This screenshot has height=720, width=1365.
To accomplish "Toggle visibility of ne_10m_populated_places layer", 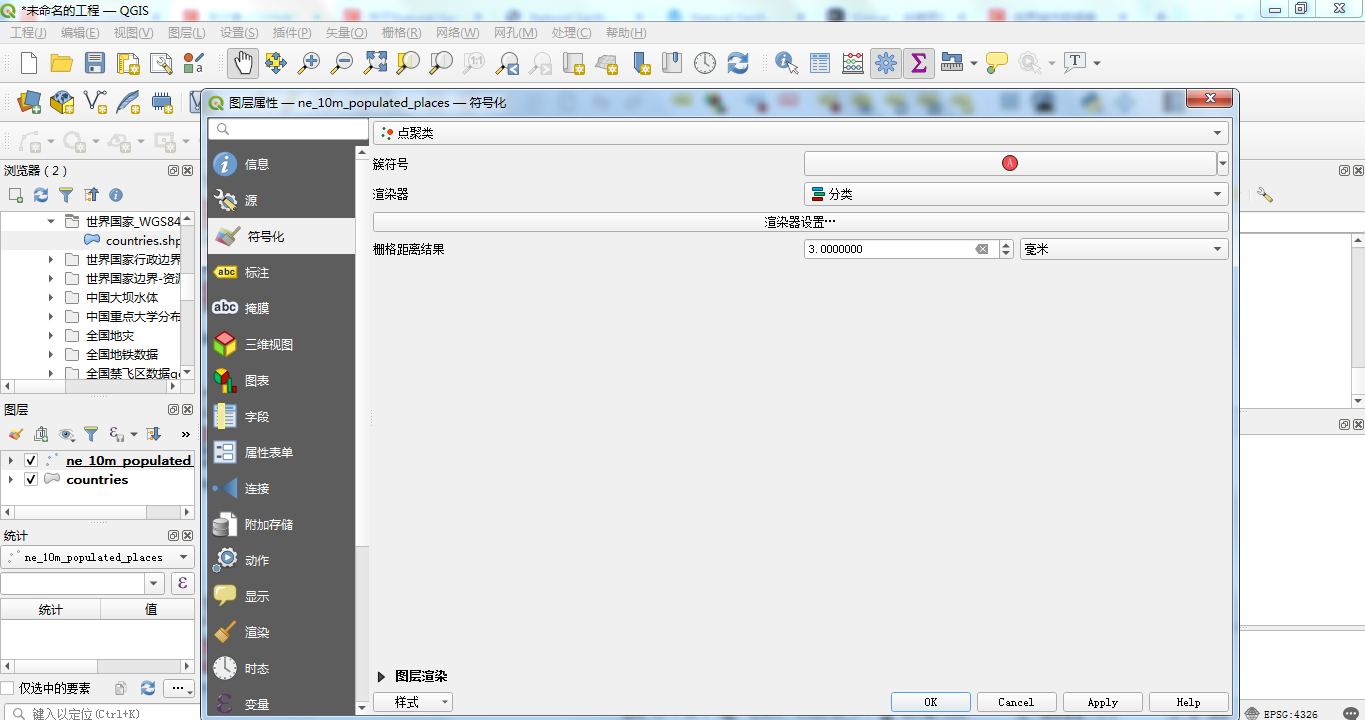I will (x=31, y=460).
